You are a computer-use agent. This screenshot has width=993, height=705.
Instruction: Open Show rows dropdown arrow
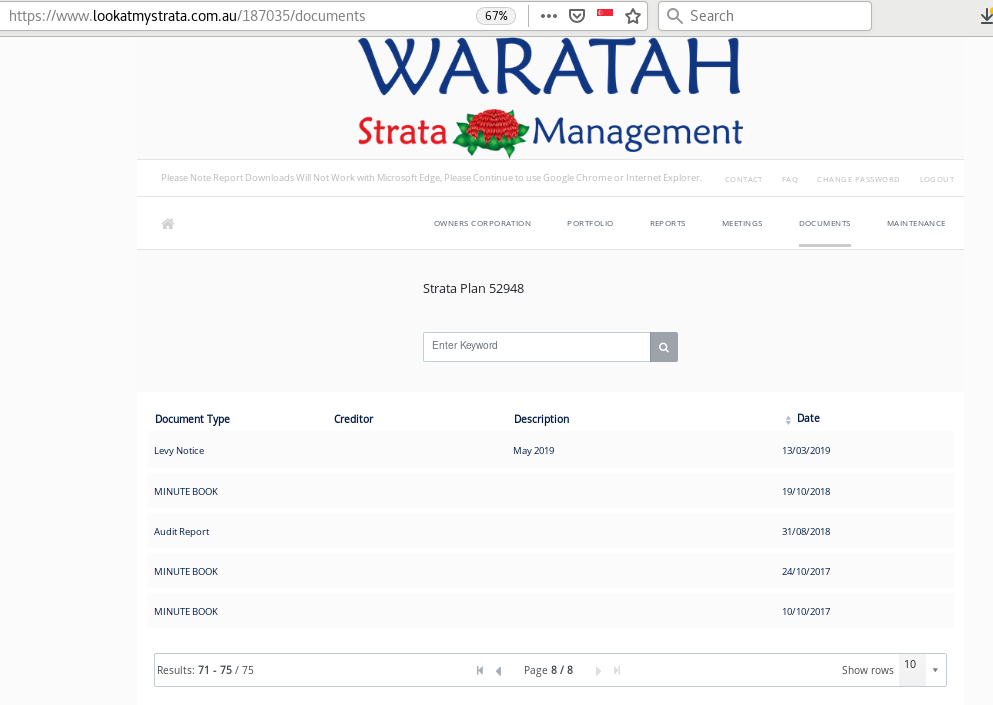[935, 670]
